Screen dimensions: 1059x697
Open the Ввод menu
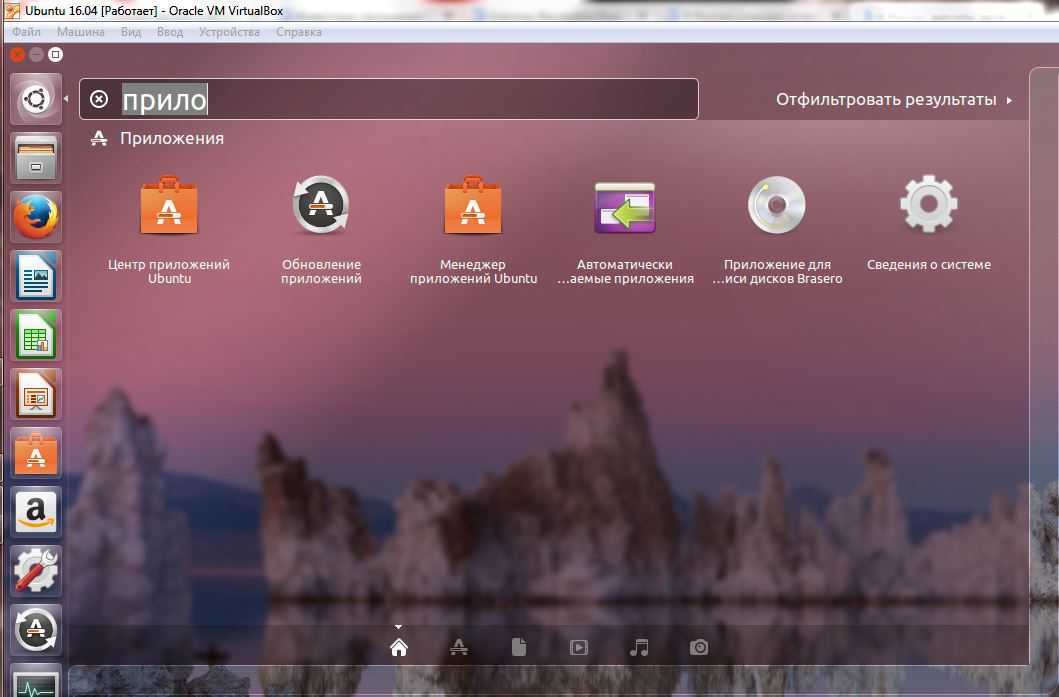pyautogui.click(x=170, y=32)
